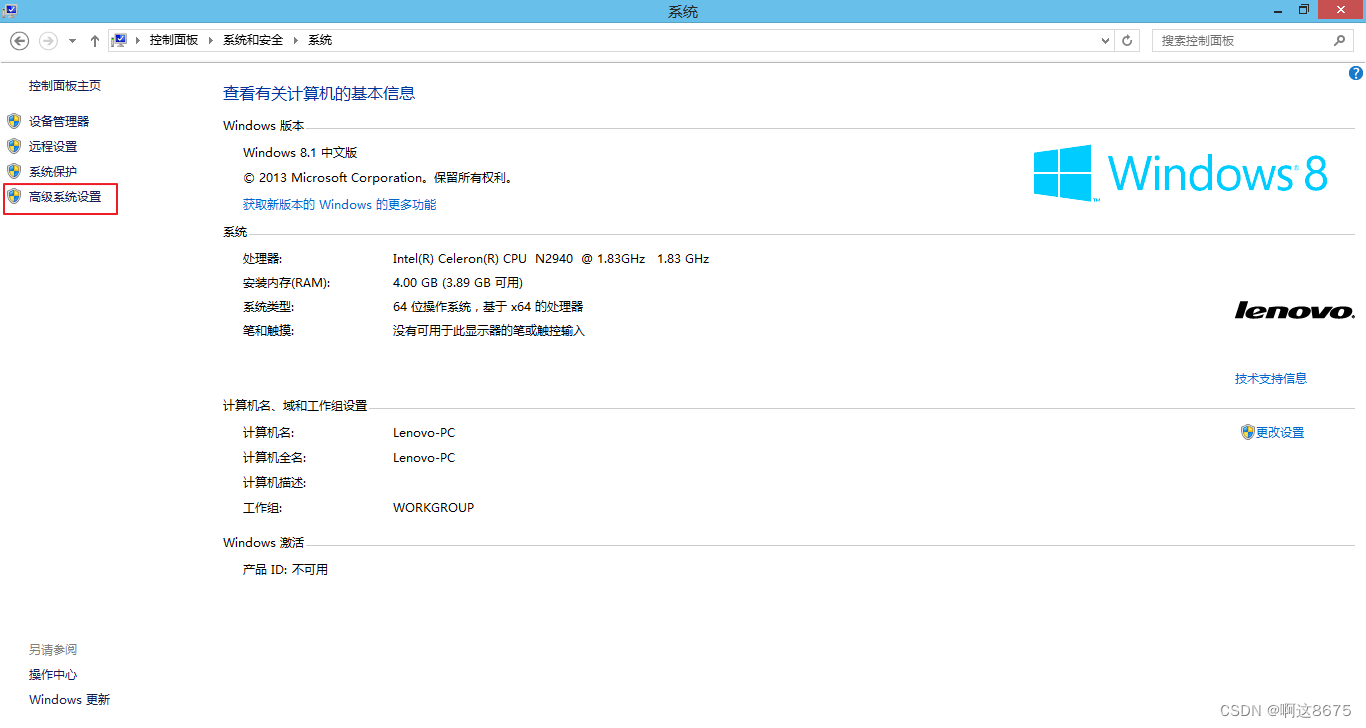
Task: Click the Windows 8.1 中文版 edition text
Action: (300, 153)
